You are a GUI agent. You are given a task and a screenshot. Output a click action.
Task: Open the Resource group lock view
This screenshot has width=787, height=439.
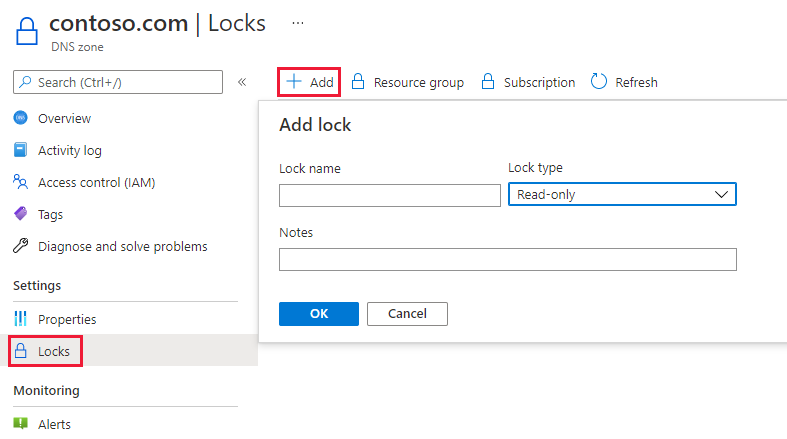(407, 82)
